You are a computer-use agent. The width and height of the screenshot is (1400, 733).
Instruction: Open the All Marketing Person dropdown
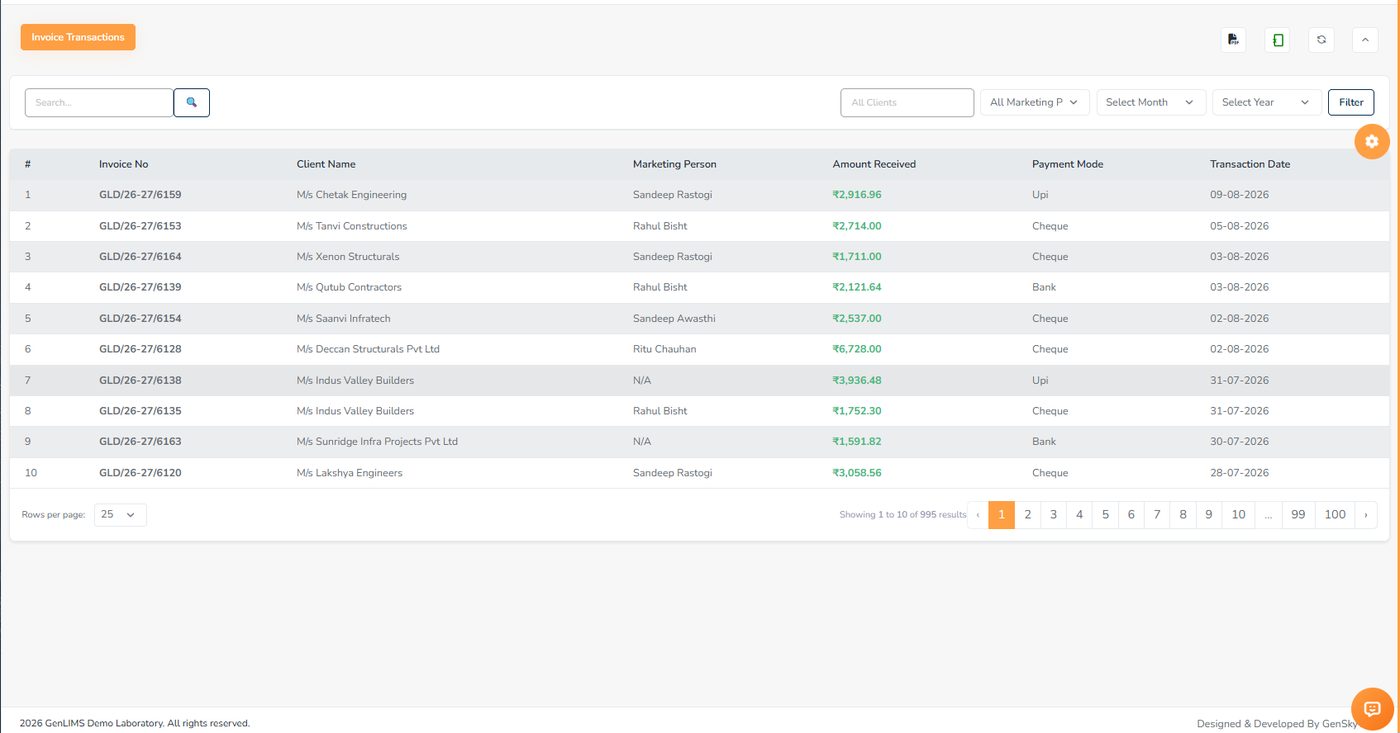(1035, 102)
